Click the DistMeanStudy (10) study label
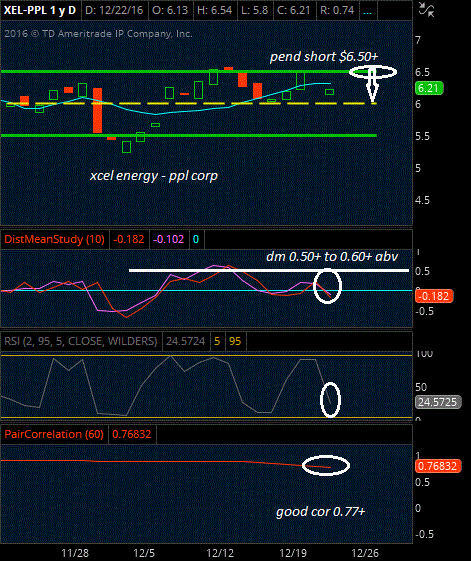This screenshot has height=561, width=471. (54, 239)
